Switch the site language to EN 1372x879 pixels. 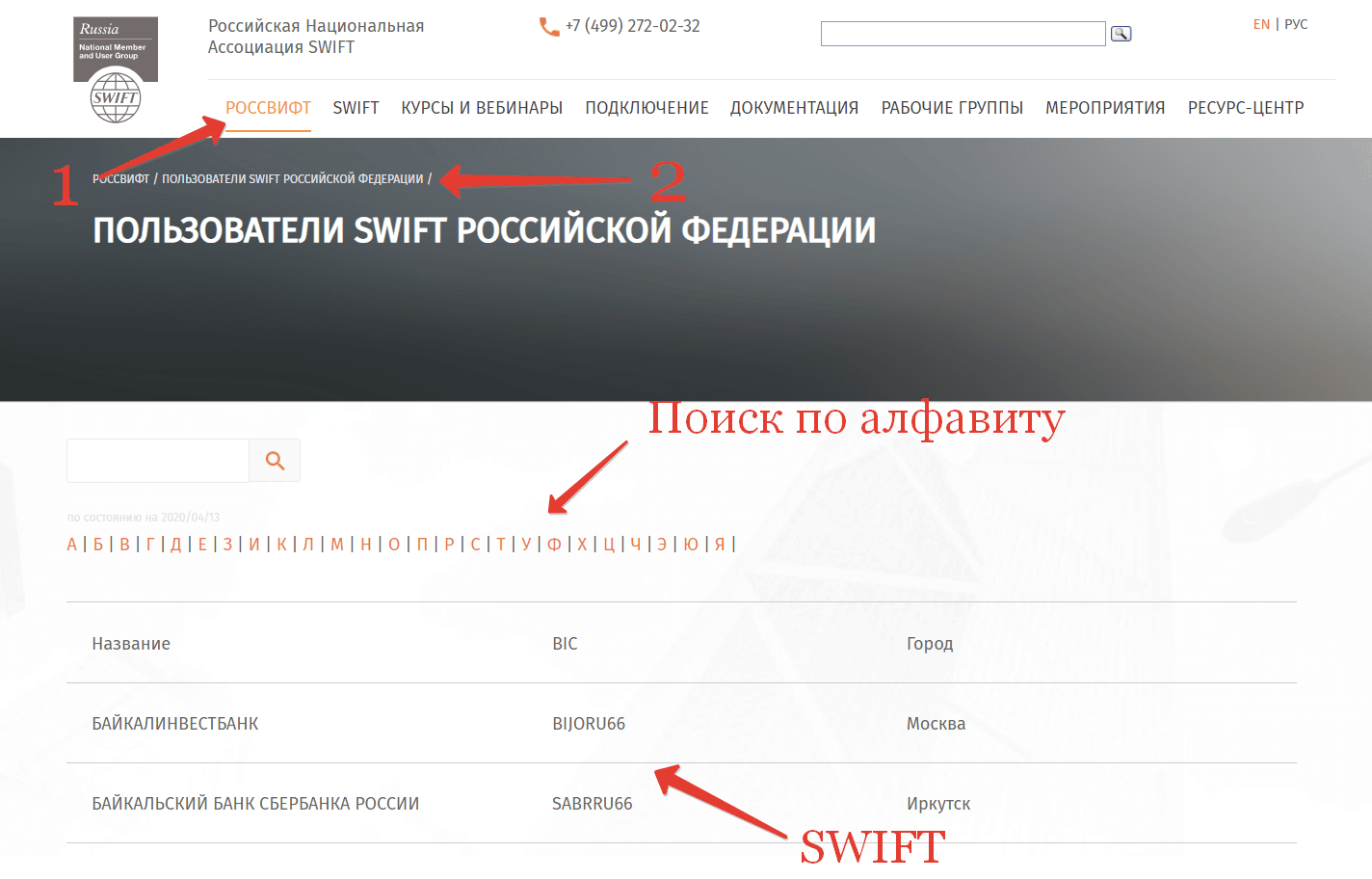coord(1261,24)
